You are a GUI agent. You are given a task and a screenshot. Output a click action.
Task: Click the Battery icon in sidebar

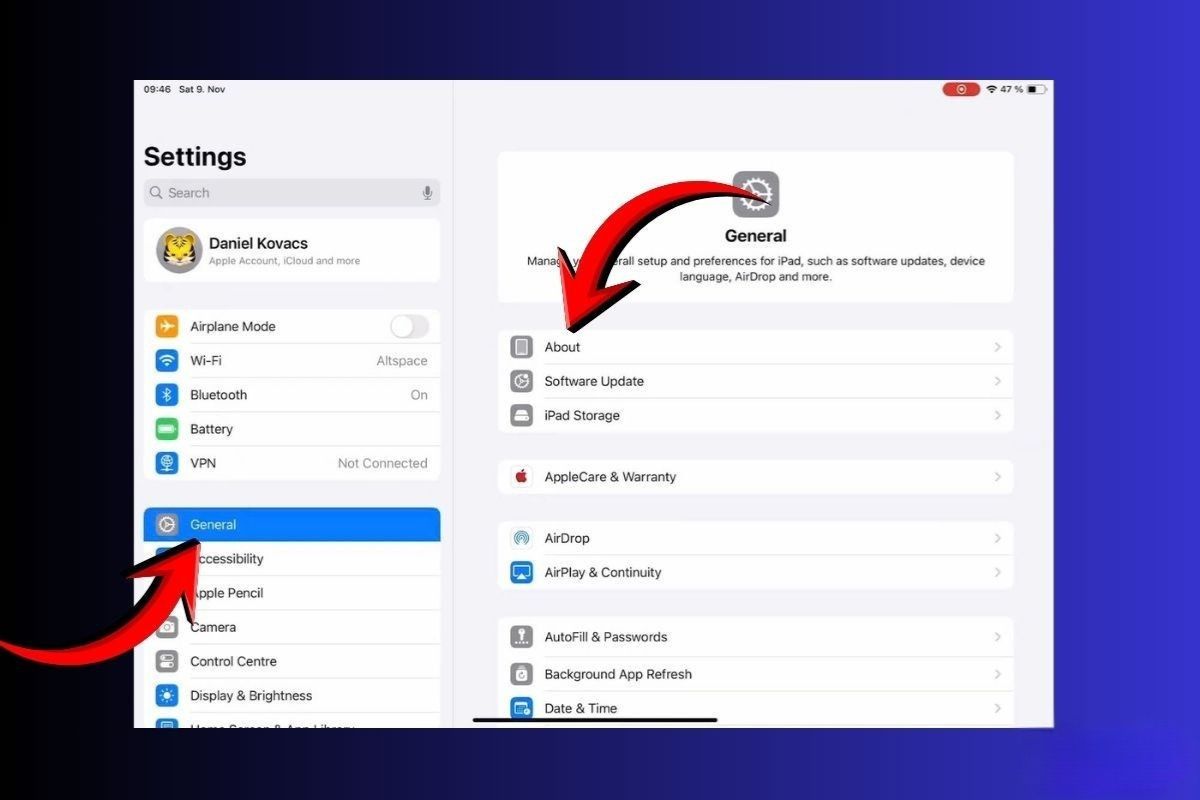click(168, 428)
